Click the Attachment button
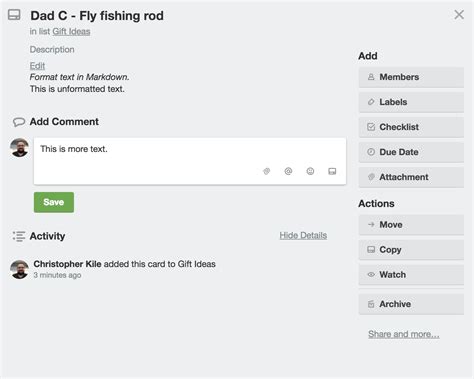 (x=411, y=177)
